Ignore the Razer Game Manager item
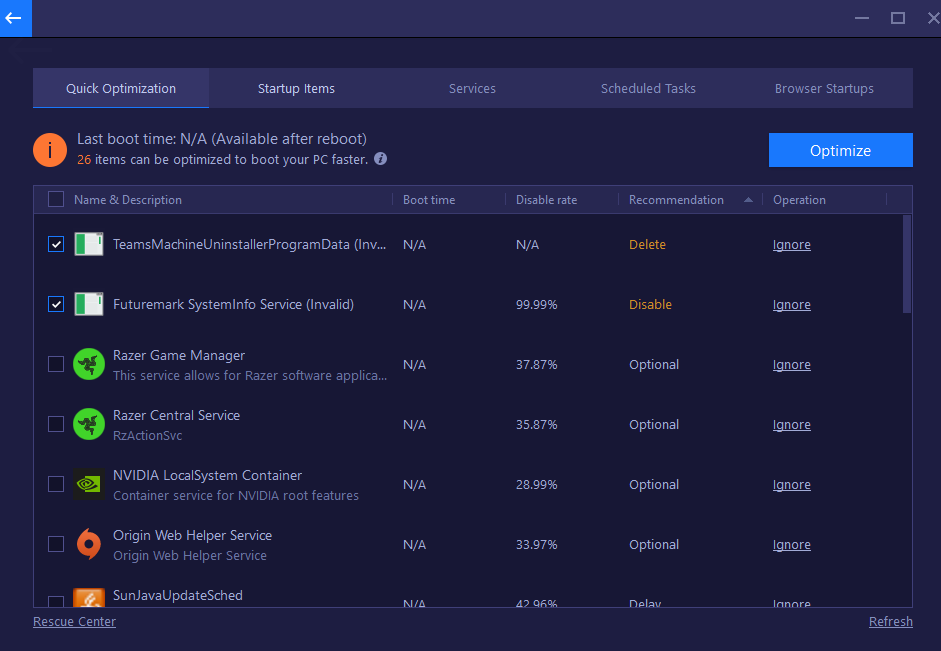Image resolution: width=941 pixels, height=651 pixels. pos(792,365)
